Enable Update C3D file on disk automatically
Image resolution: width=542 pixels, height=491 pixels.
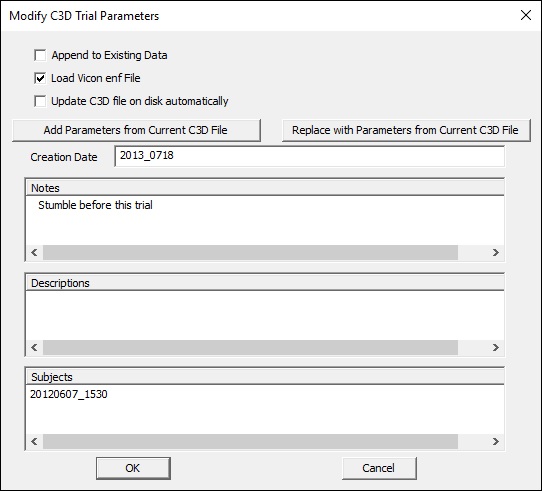point(40,101)
